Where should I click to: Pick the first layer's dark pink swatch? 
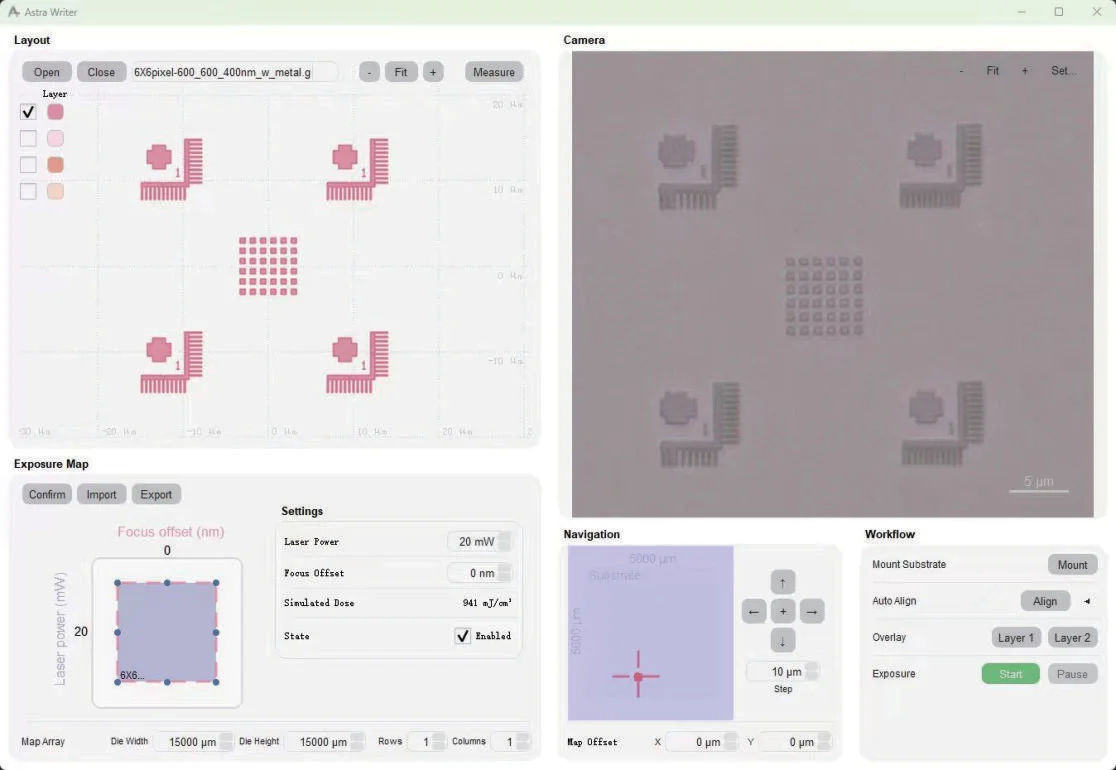click(55, 112)
